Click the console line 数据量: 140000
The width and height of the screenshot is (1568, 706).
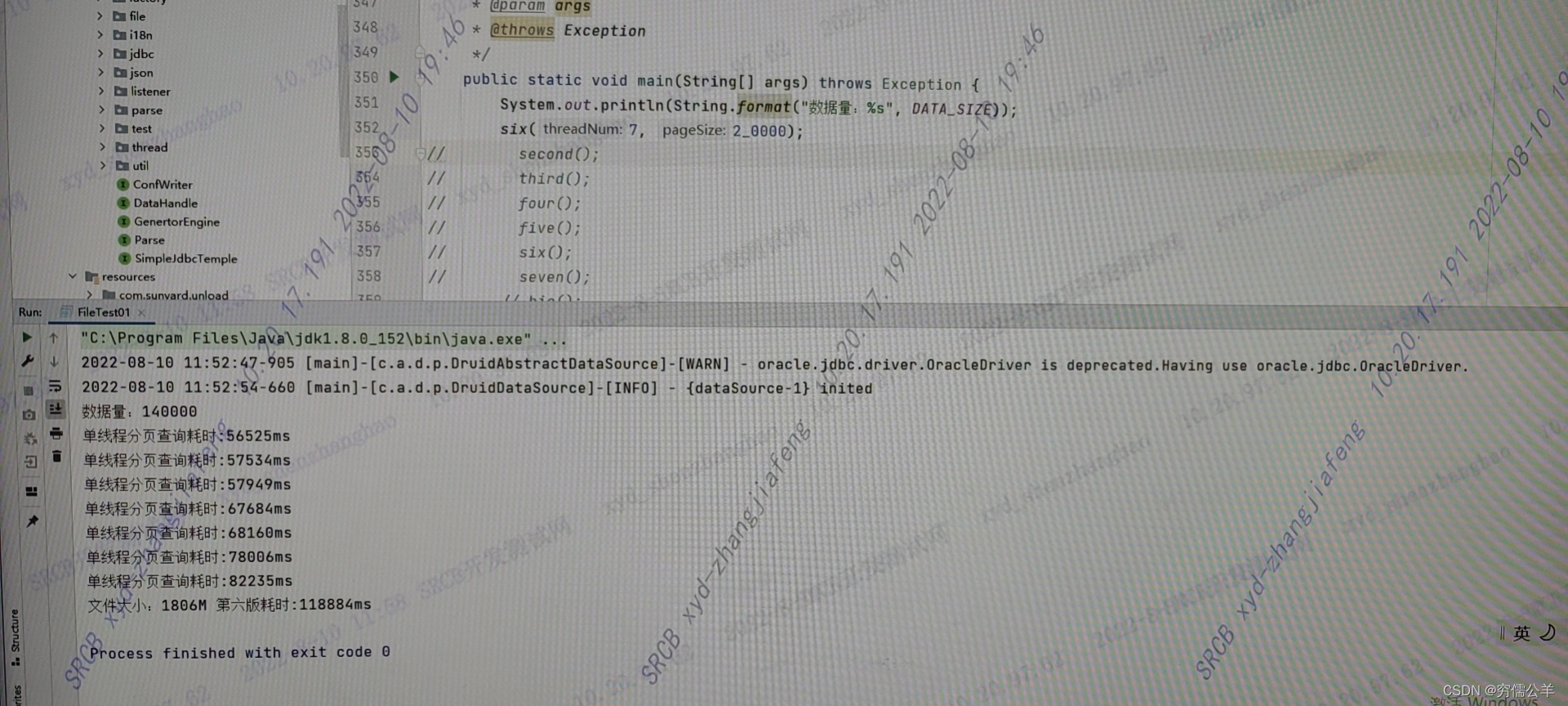(140, 412)
